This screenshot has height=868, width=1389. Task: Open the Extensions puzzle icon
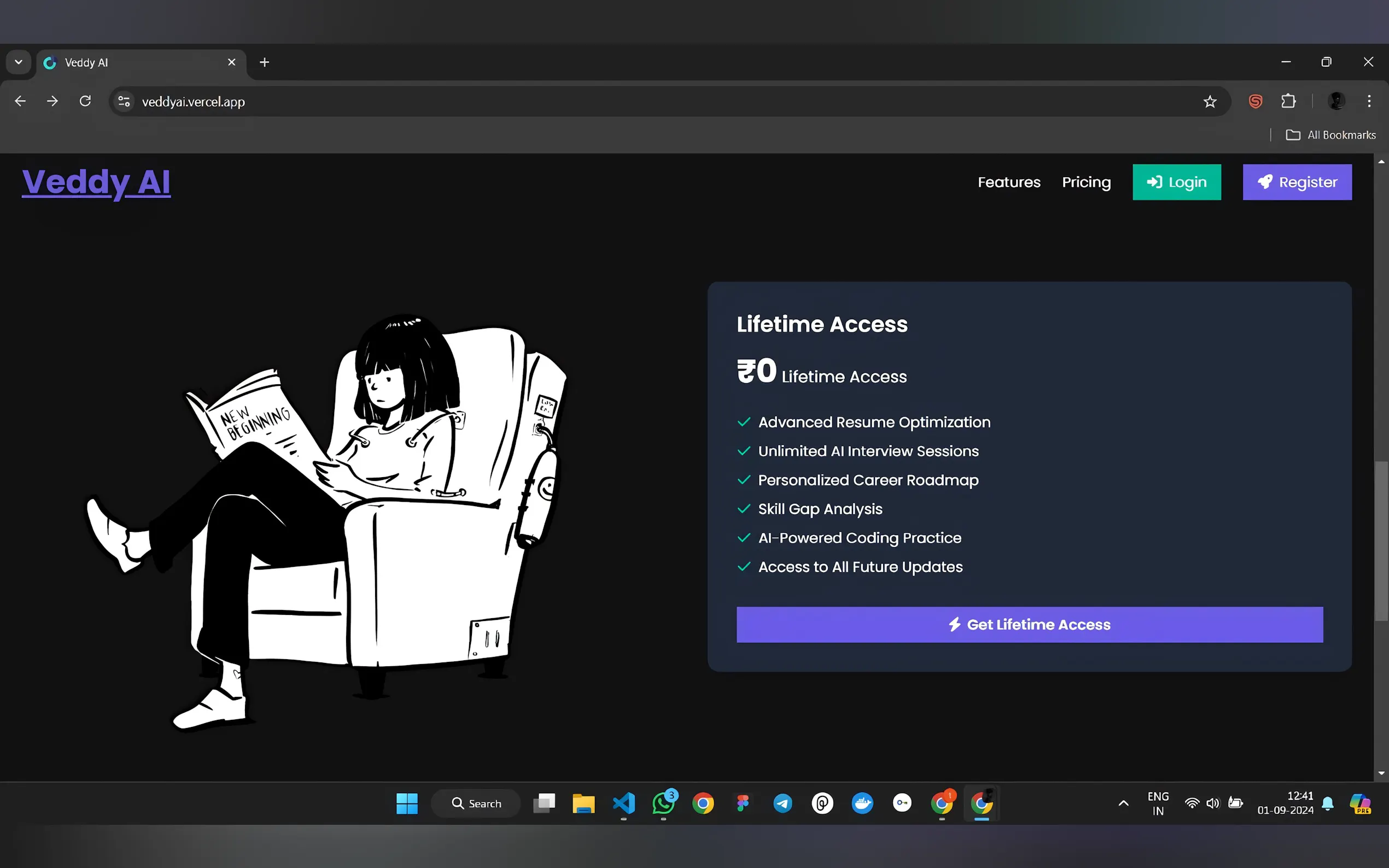1288,102
